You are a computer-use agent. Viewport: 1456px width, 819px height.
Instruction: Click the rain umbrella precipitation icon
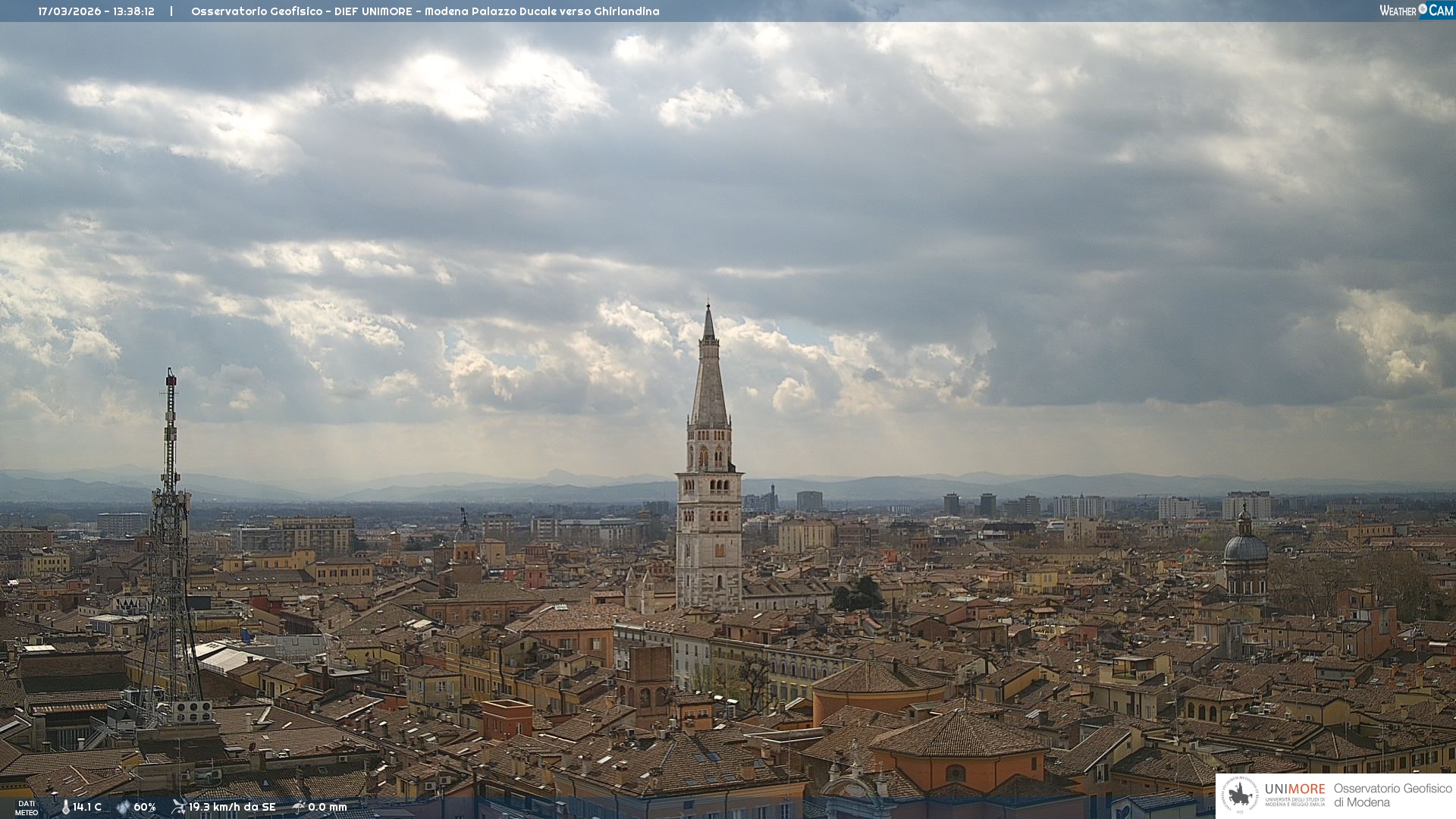(x=299, y=807)
